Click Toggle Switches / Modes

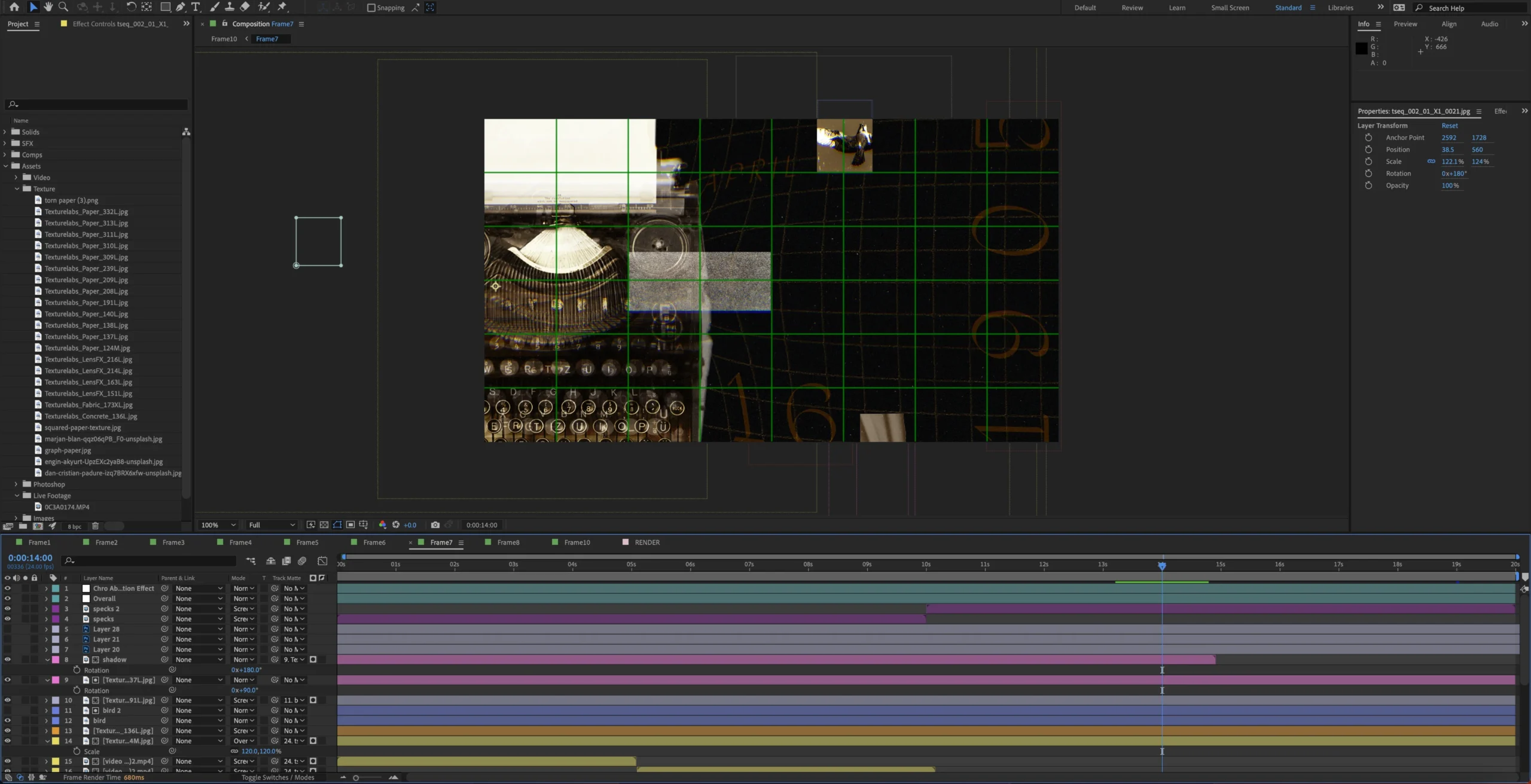click(277, 777)
